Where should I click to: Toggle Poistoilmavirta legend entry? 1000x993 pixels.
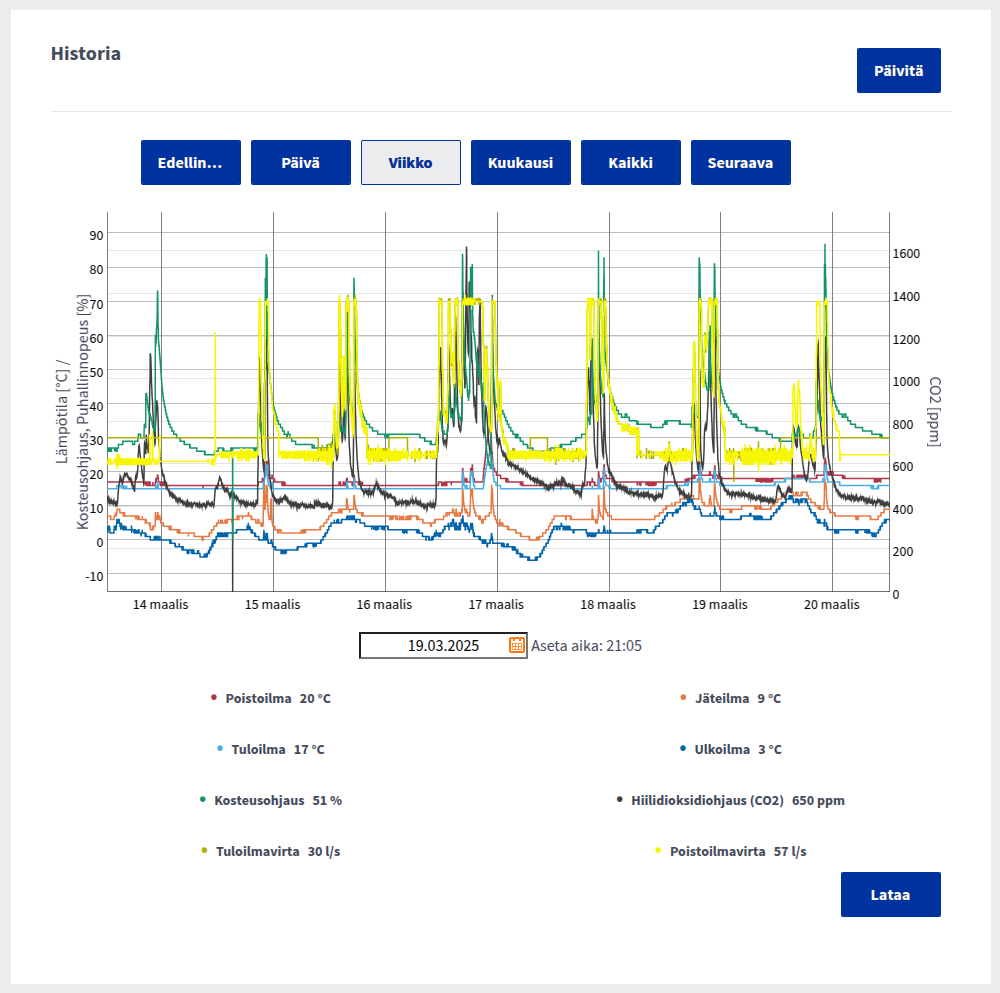(x=737, y=851)
